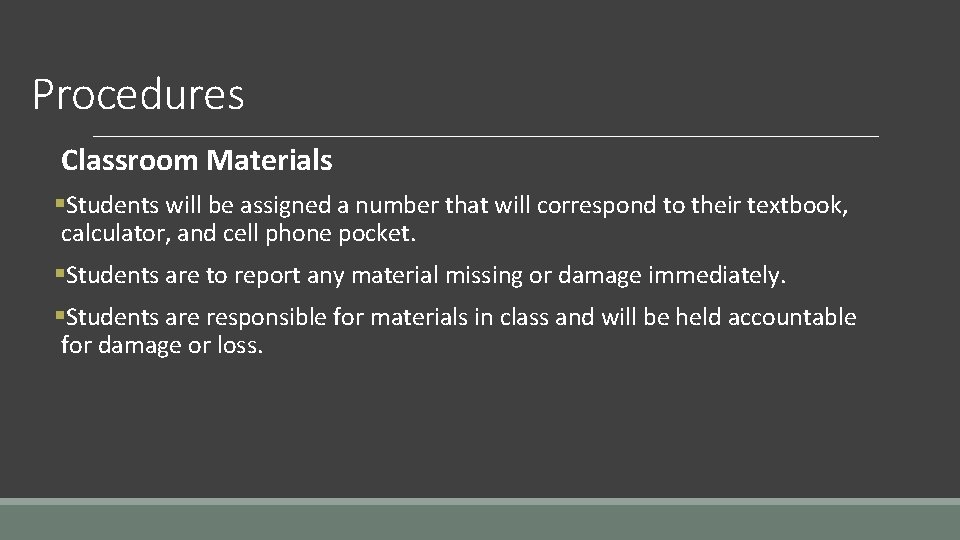Image resolution: width=960 pixels, height=540 pixels.
Task: Click the first yellow bullet marker
Action: 59,203
